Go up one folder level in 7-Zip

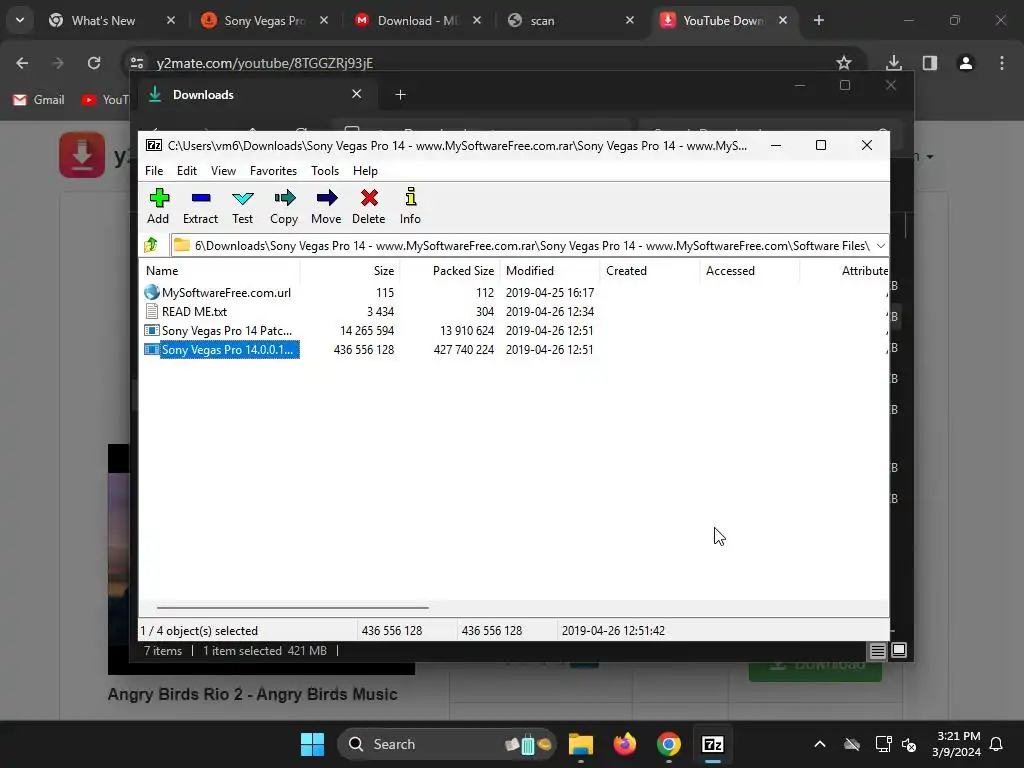point(152,245)
